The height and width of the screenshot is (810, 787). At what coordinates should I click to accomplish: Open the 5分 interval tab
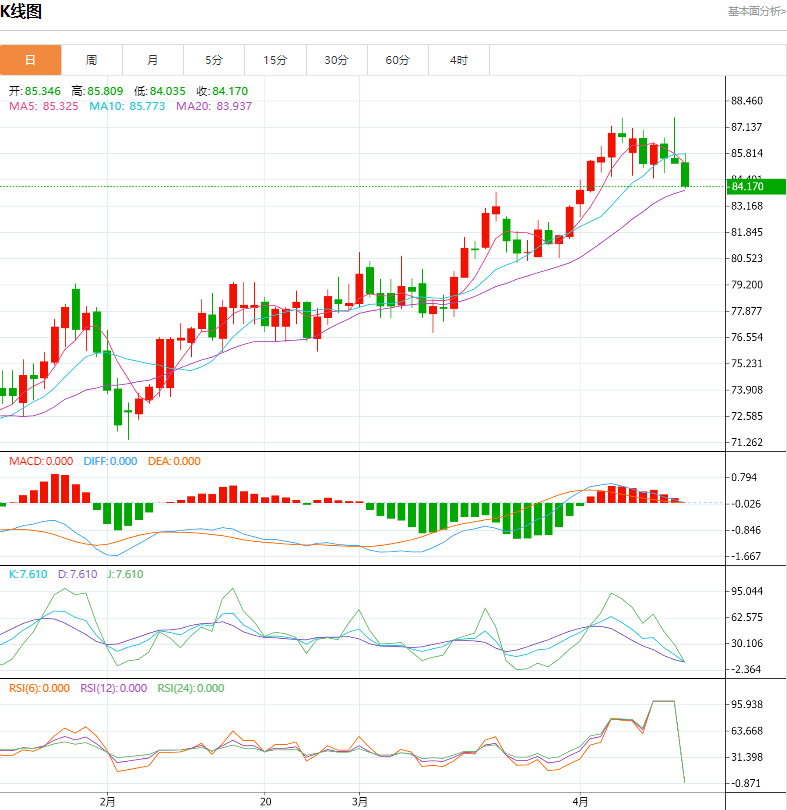tap(214, 60)
